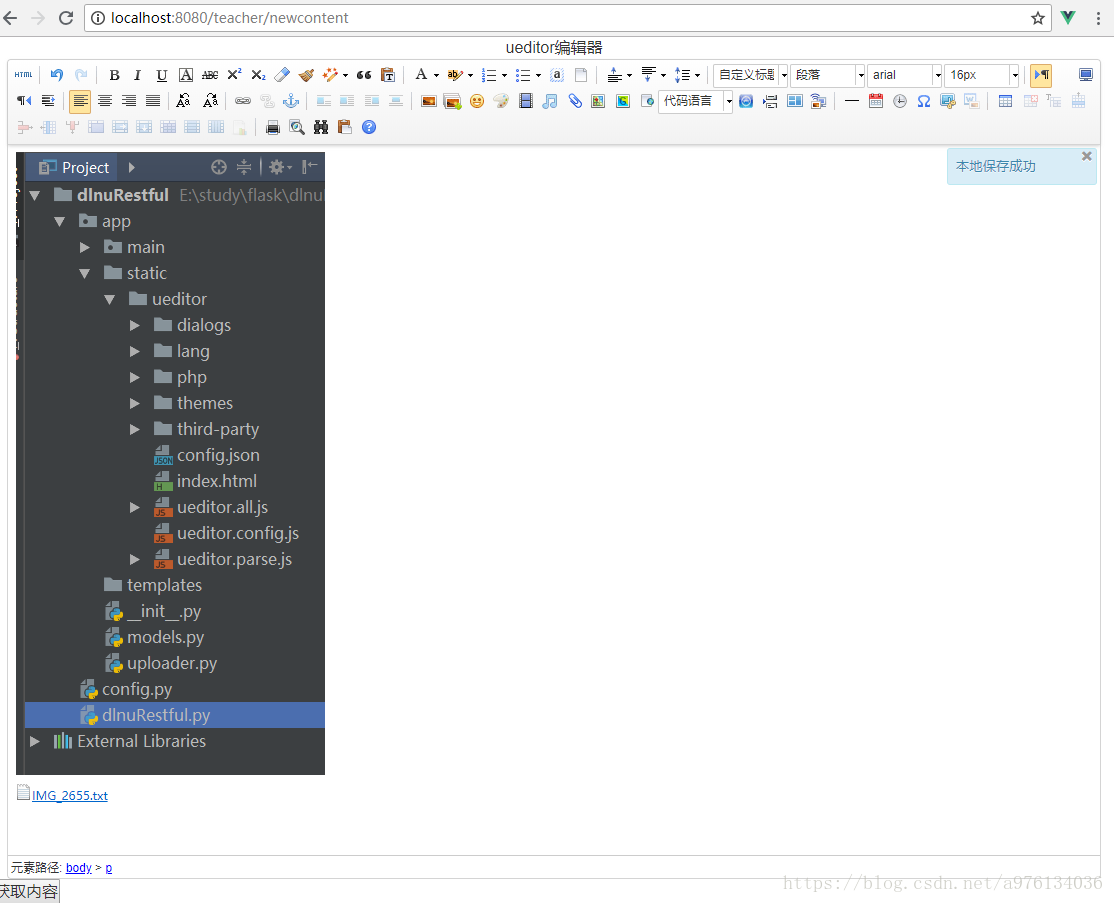Select p in the element path
Image resolution: width=1114 pixels, height=903 pixels.
(109, 867)
